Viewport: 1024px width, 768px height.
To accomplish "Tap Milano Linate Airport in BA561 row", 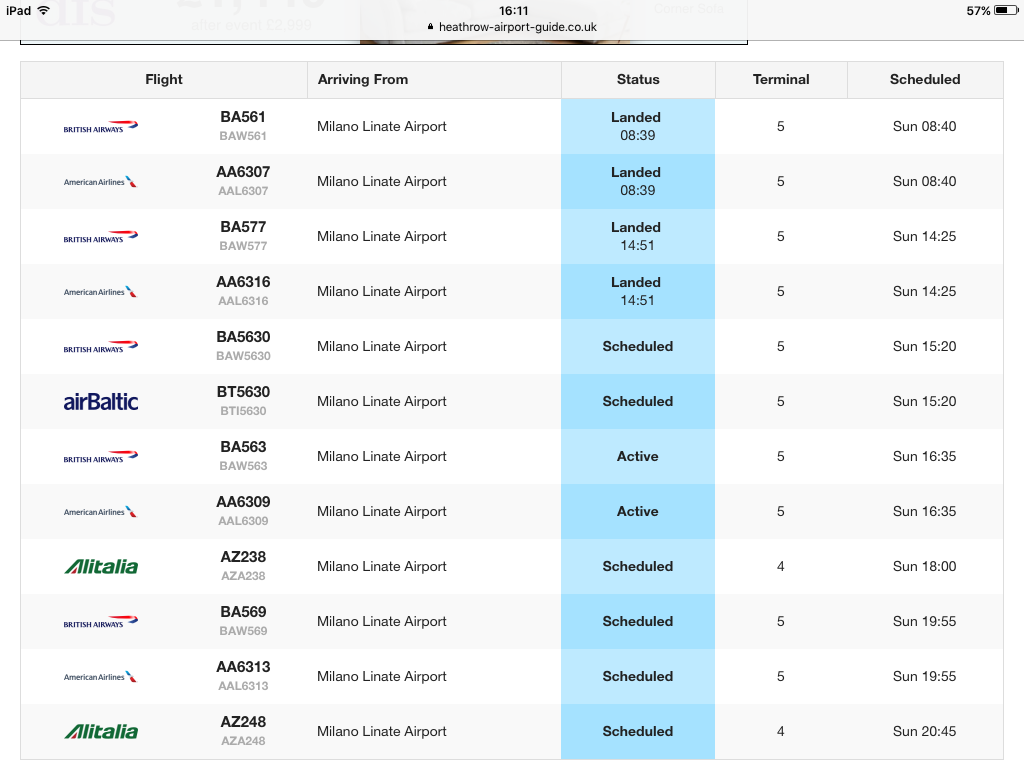I will 381,126.
